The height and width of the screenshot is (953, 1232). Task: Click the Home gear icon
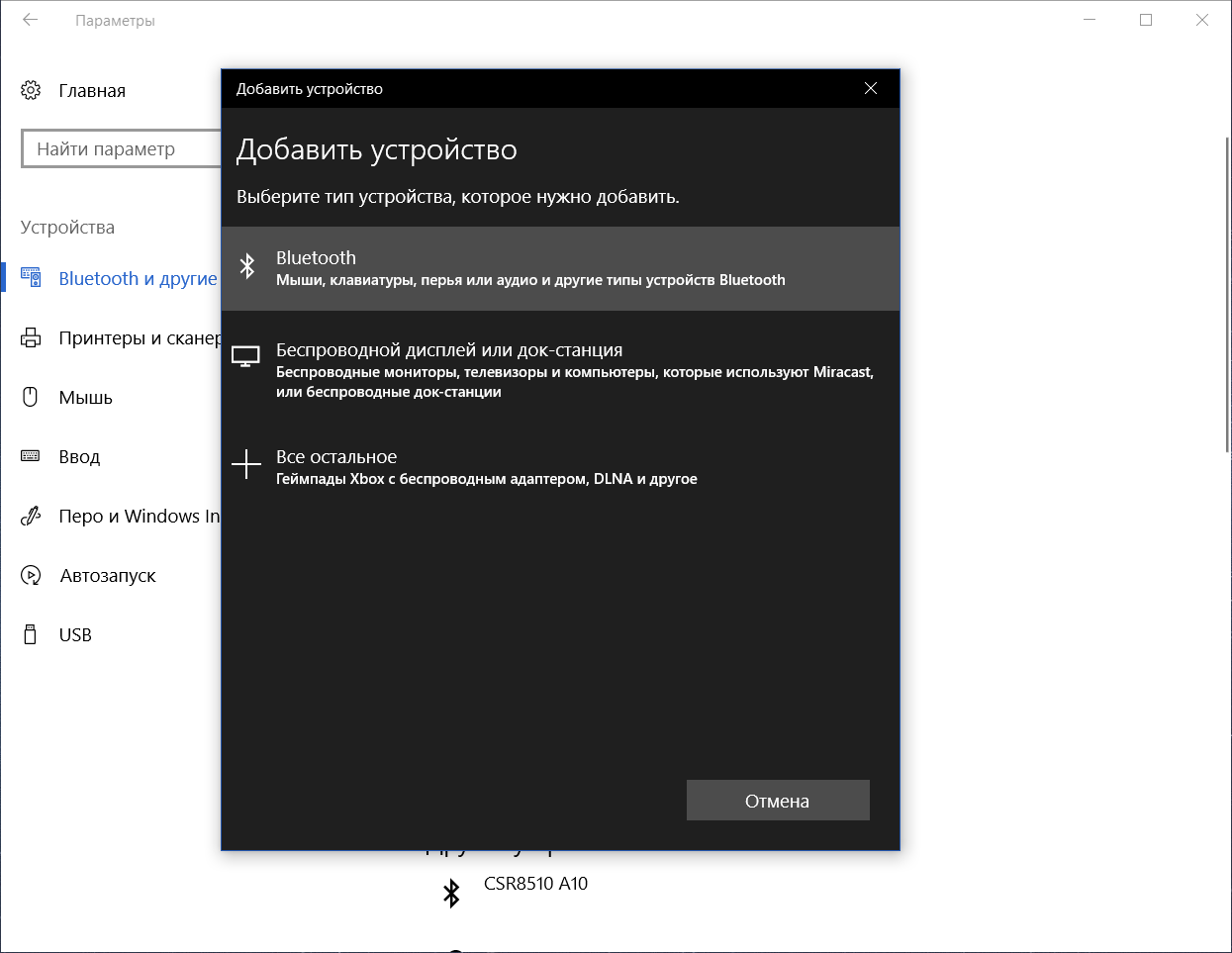[x=31, y=90]
